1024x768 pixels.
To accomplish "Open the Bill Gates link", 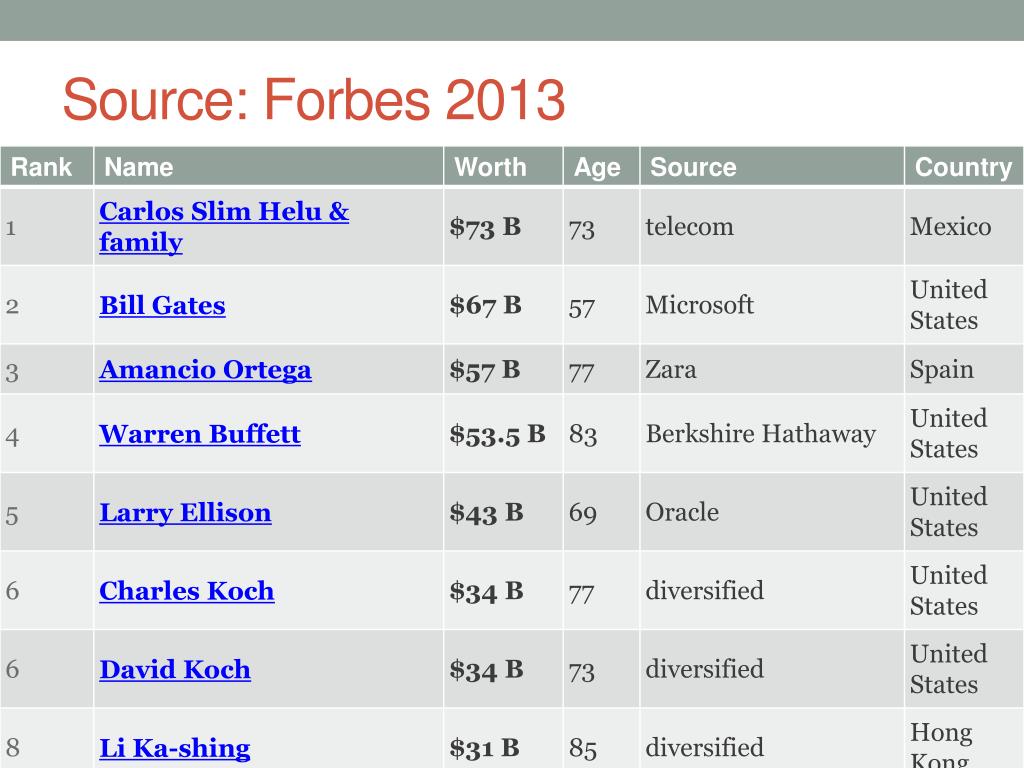I will (163, 305).
